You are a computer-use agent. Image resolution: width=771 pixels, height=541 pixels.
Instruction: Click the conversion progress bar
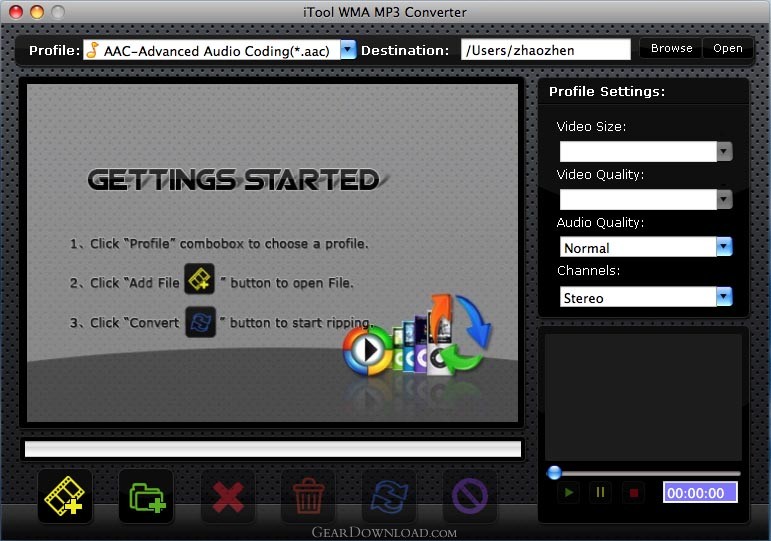pyautogui.click(x=273, y=449)
